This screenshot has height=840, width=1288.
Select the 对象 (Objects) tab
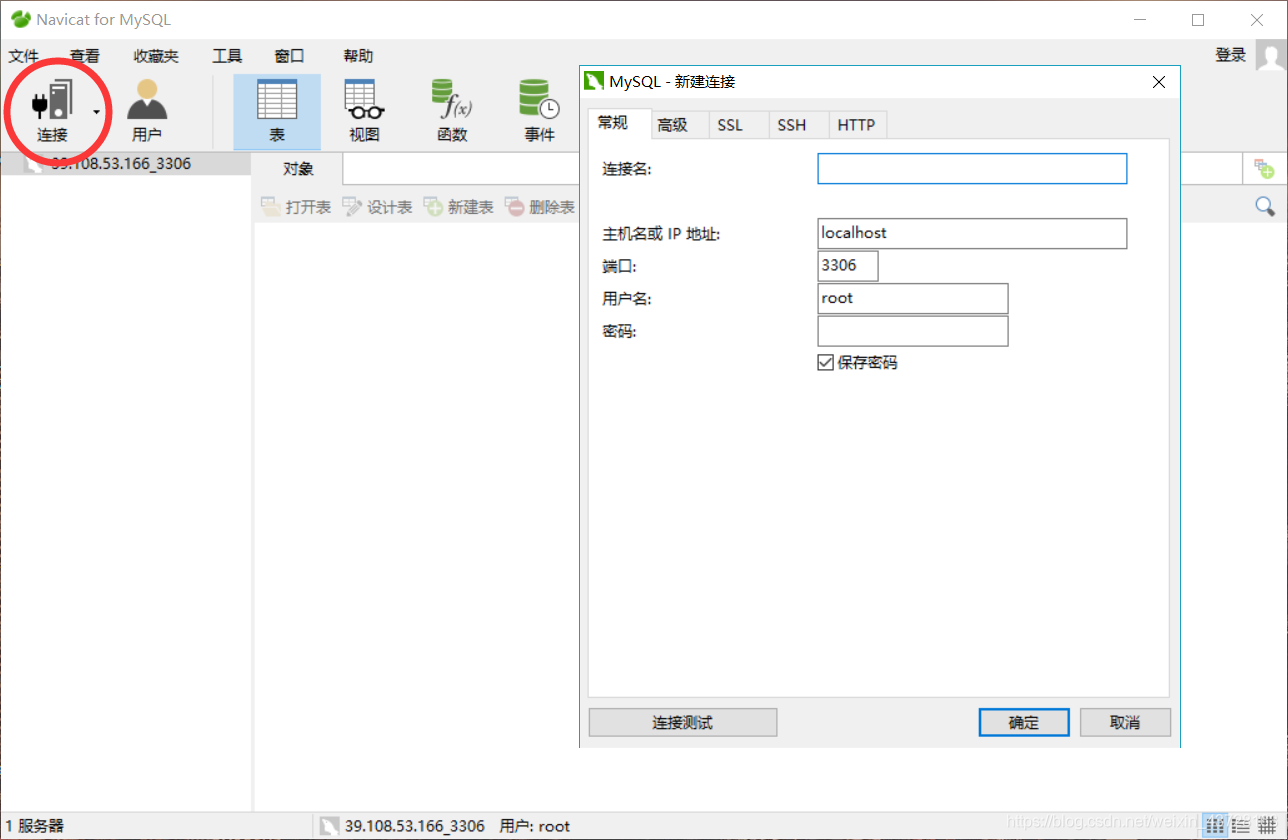click(298, 169)
